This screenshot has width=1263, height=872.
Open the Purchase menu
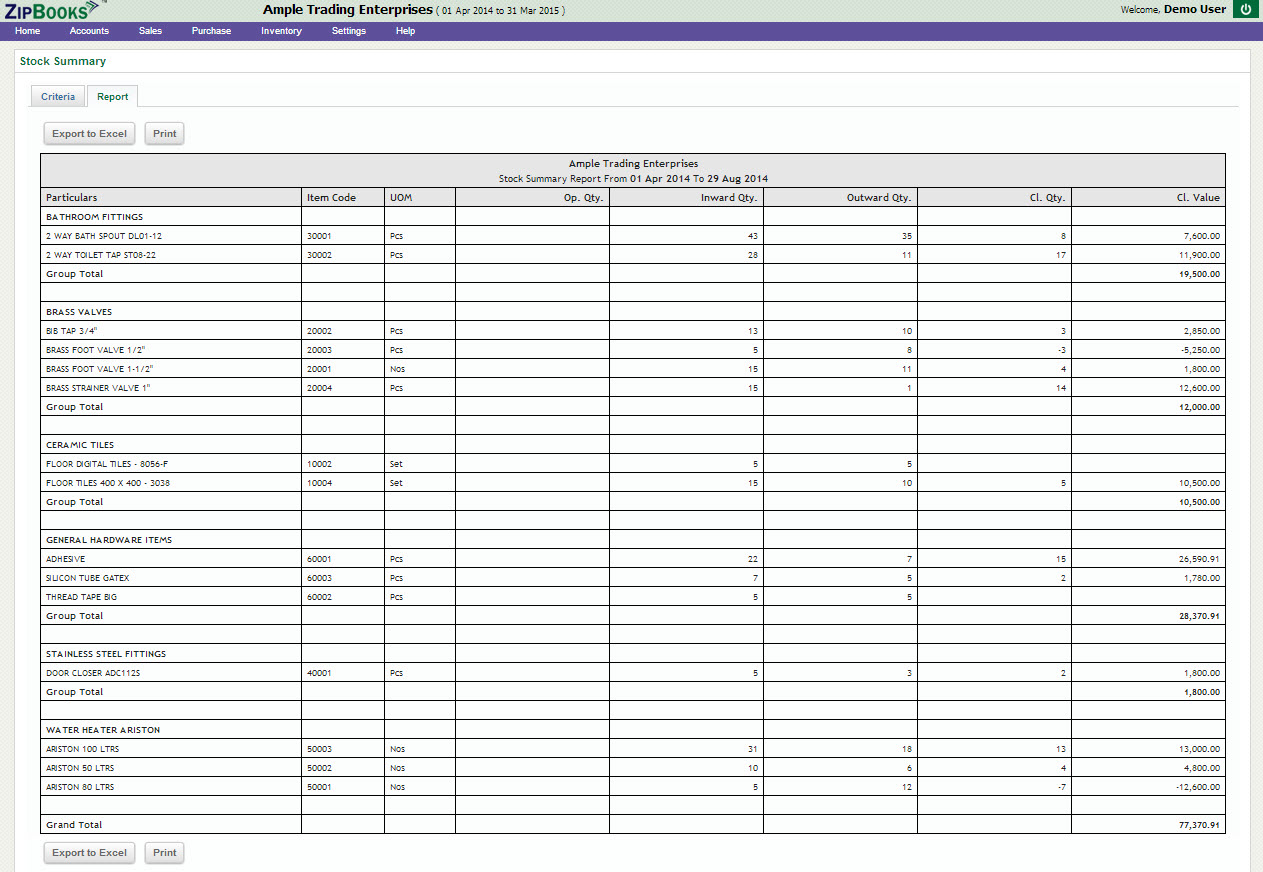click(211, 31)
